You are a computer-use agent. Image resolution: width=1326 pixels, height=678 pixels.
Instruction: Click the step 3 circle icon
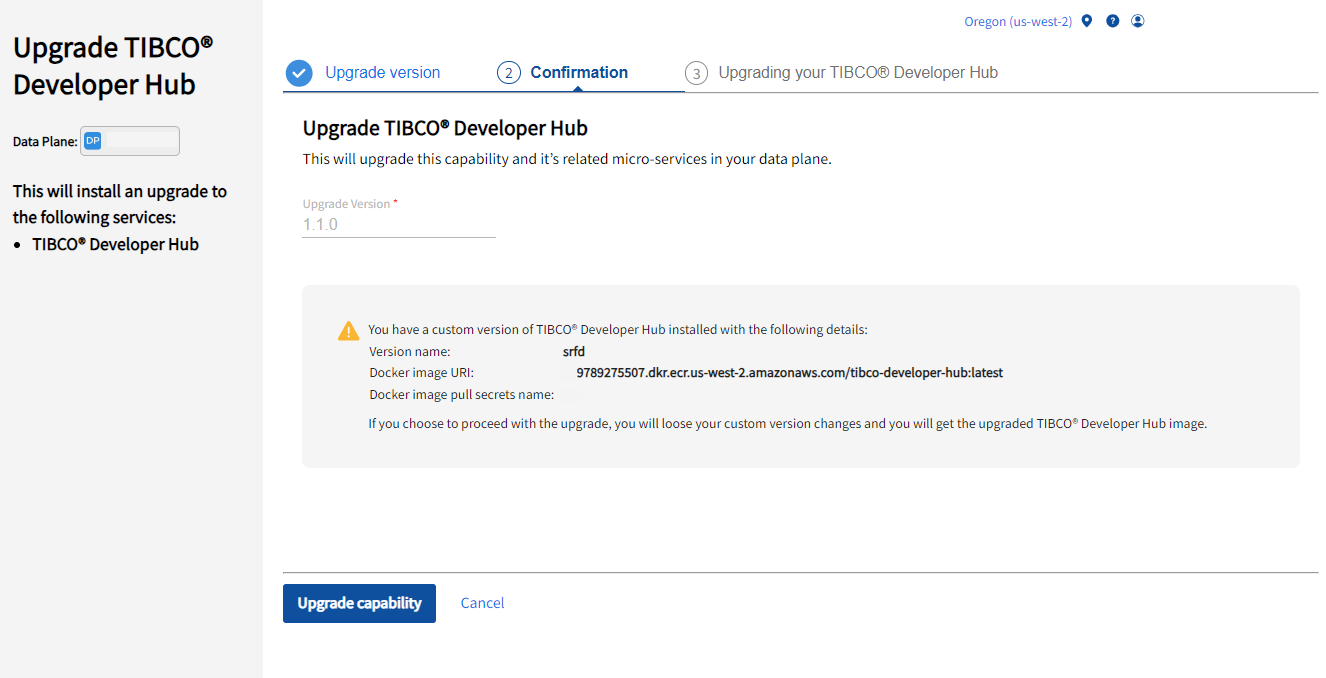click(x=696, y=73)
